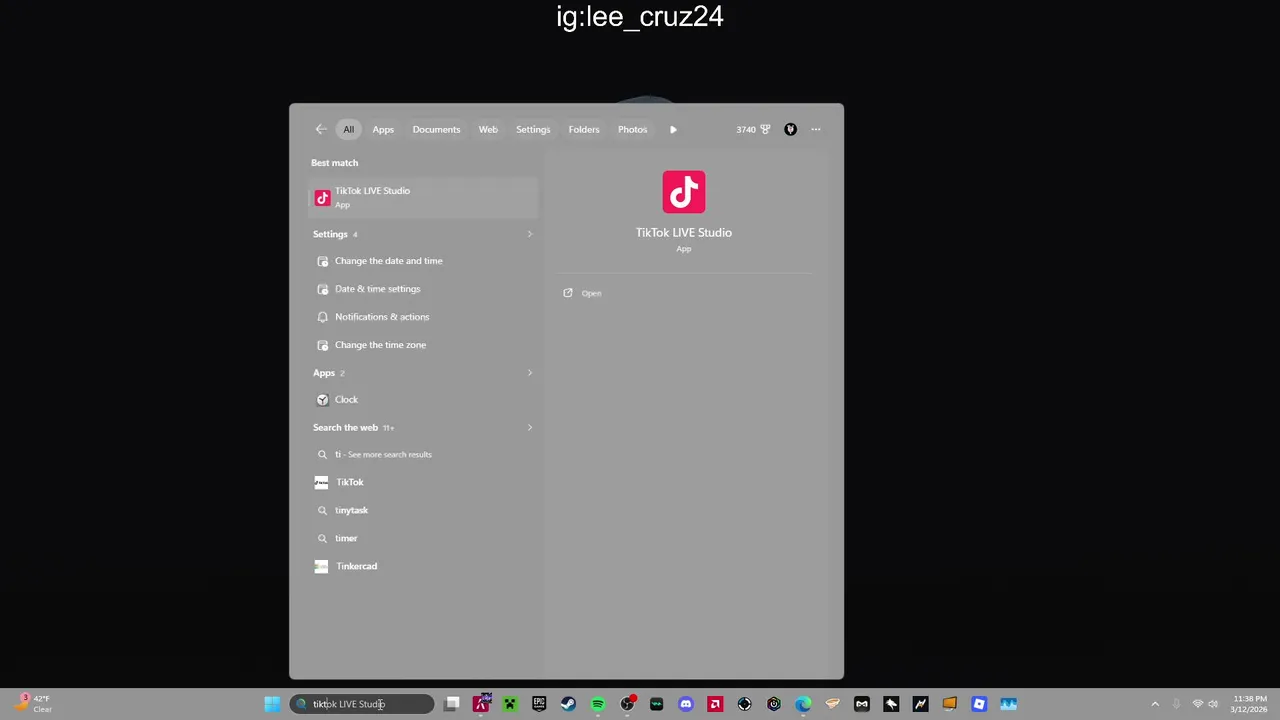1280x720 pixels.
Task: Open Steam from the taskbar
Action: click(x=568, y=704)
